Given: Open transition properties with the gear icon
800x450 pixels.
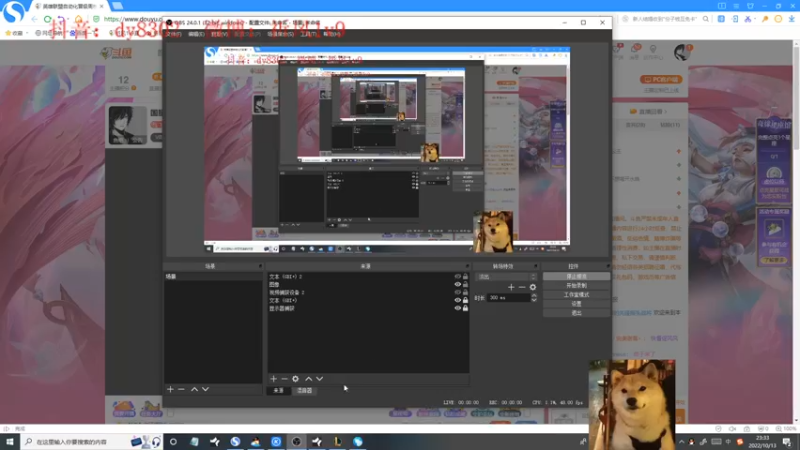Looking at the screenshot, I should coord(533,287).
